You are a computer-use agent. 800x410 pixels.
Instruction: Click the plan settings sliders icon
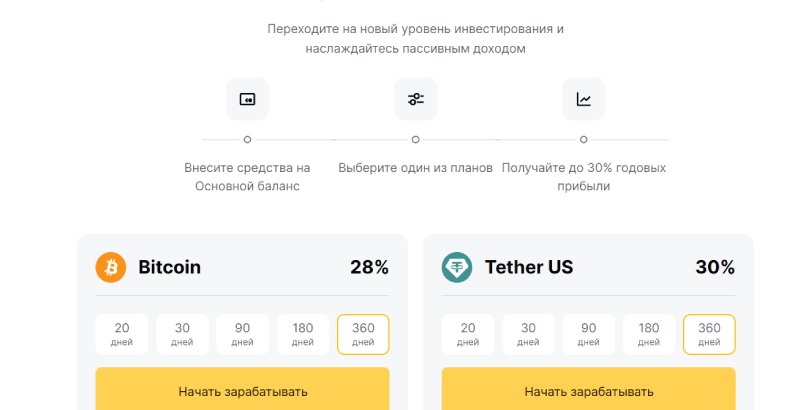pyautogui.click(x=415, y=99)
